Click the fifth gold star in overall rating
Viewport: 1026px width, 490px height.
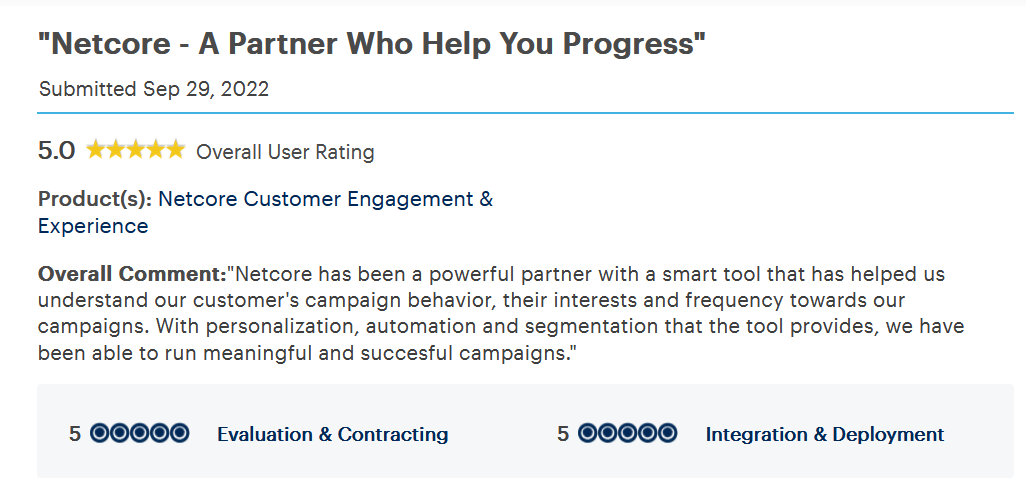tap(175, 150)
